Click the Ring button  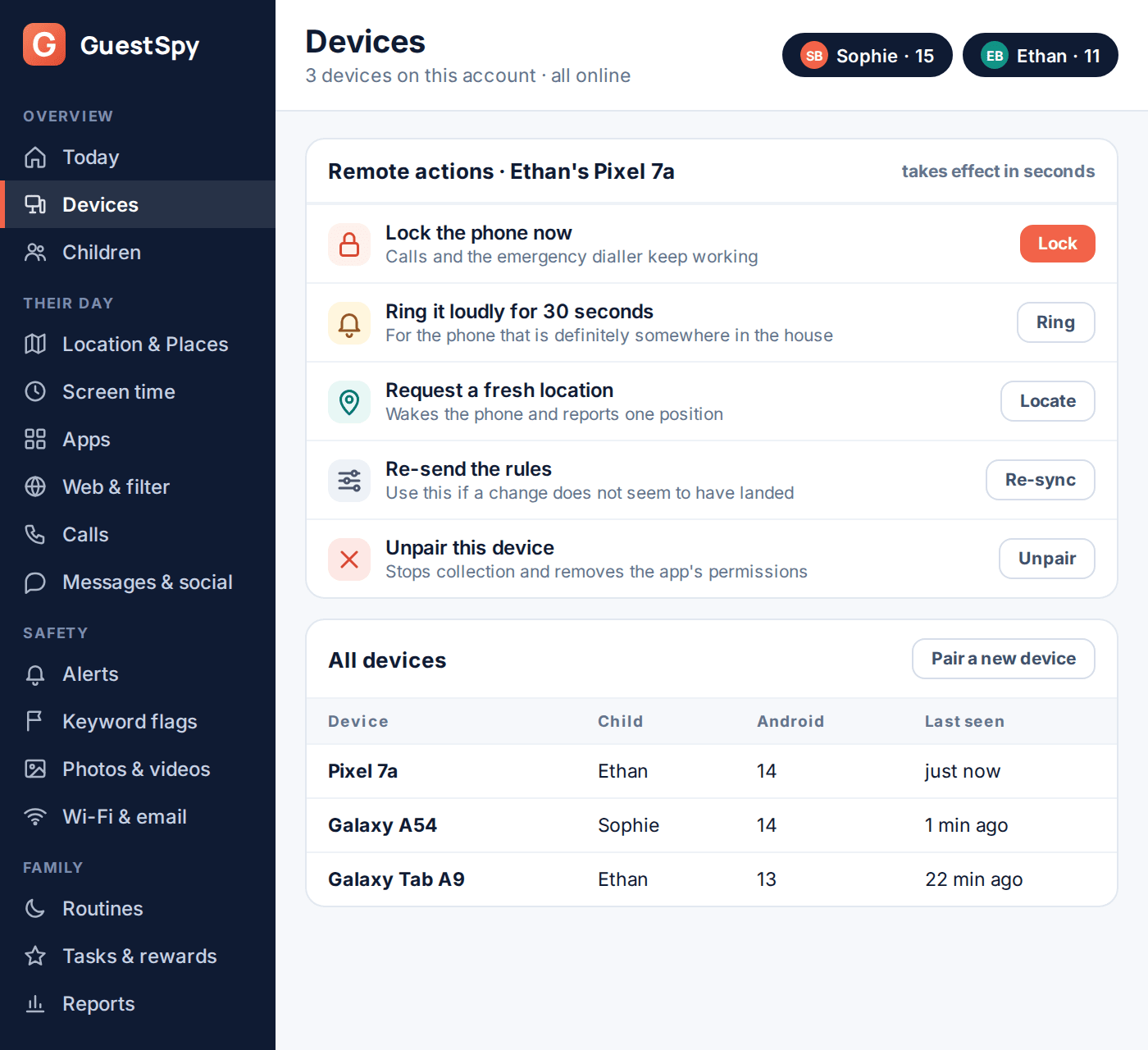click(x=1055, y=322)
